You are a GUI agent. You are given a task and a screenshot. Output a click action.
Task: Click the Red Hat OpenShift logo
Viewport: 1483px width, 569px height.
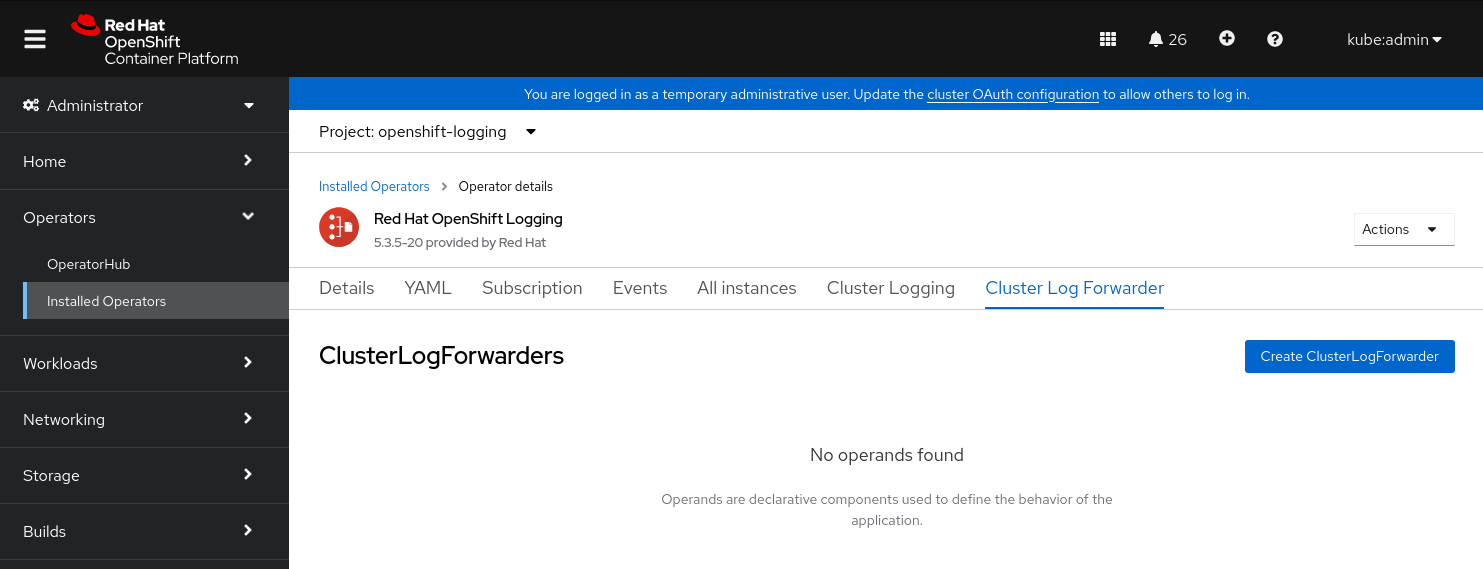pyautogui.click(x=155, y=40)
